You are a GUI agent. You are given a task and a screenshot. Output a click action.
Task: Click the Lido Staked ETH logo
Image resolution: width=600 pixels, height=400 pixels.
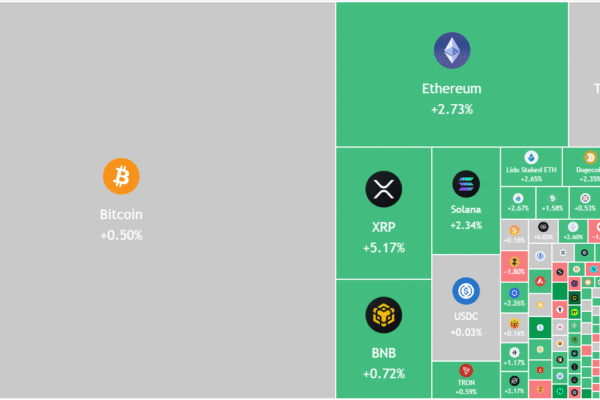pos(531,157)
